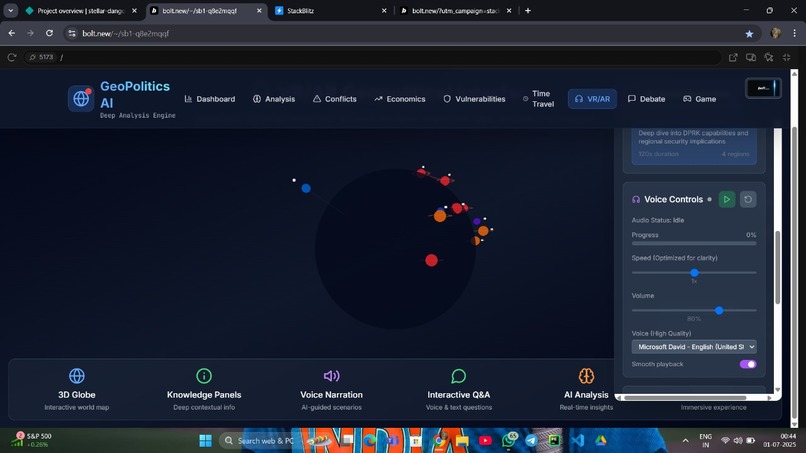Bookmark this page with the star
Screen dimensions: 806x453
point(749,33)
